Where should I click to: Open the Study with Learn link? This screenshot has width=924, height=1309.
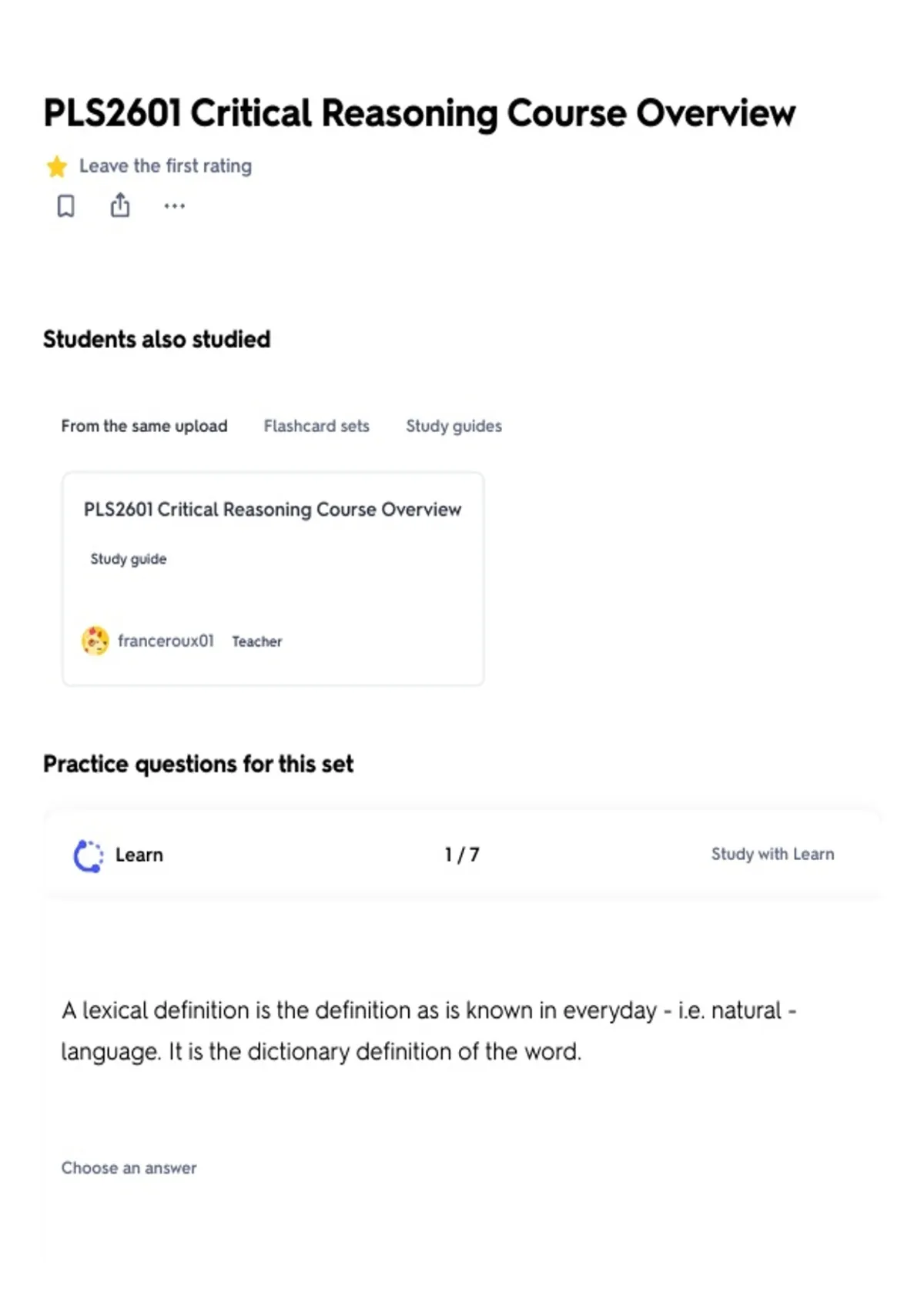point(772,854)
